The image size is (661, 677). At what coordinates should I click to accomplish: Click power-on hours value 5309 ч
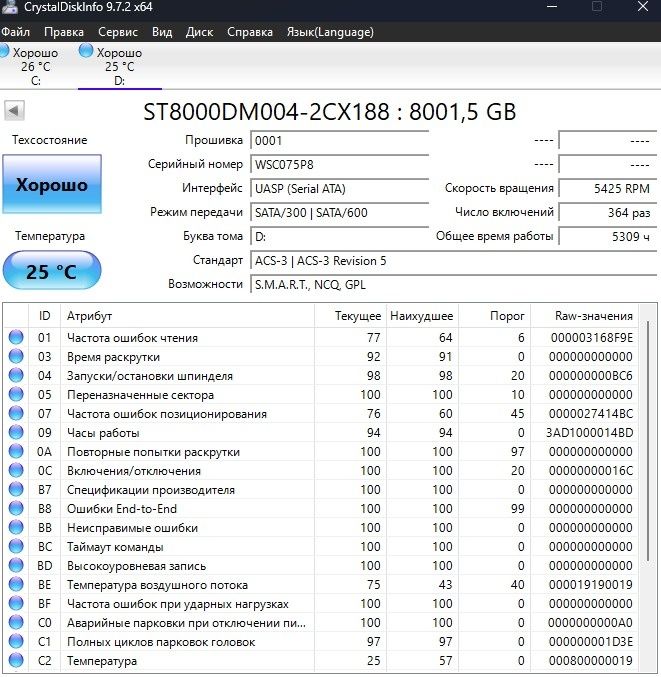tap(608, 237)
